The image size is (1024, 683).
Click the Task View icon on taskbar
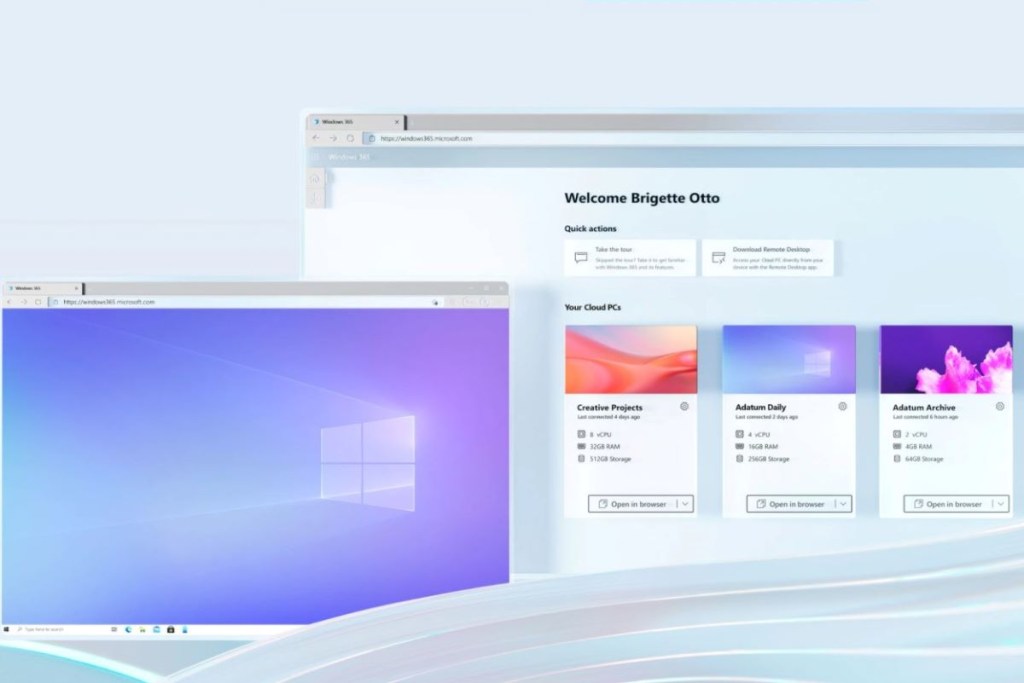[114, 629]
